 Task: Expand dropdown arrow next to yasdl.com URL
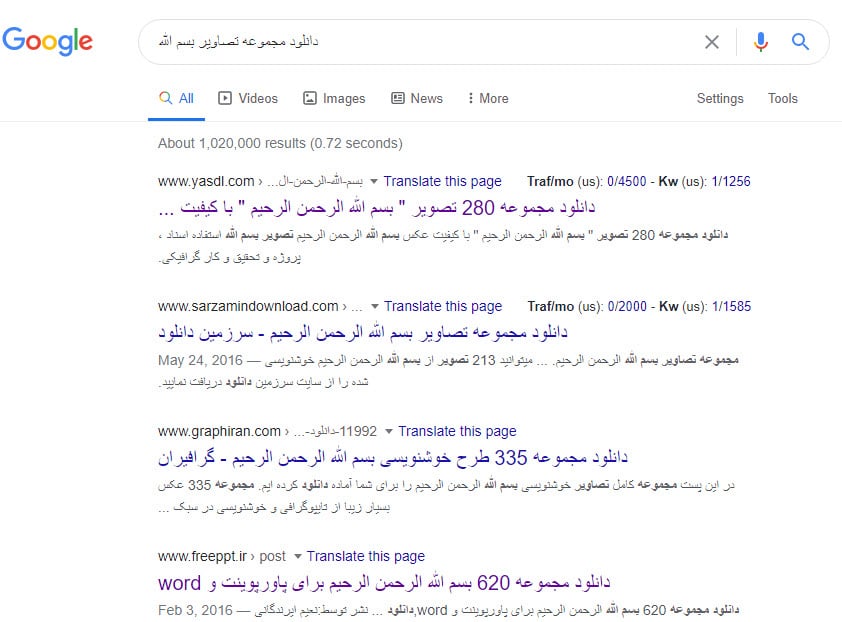tap(374, 182)
